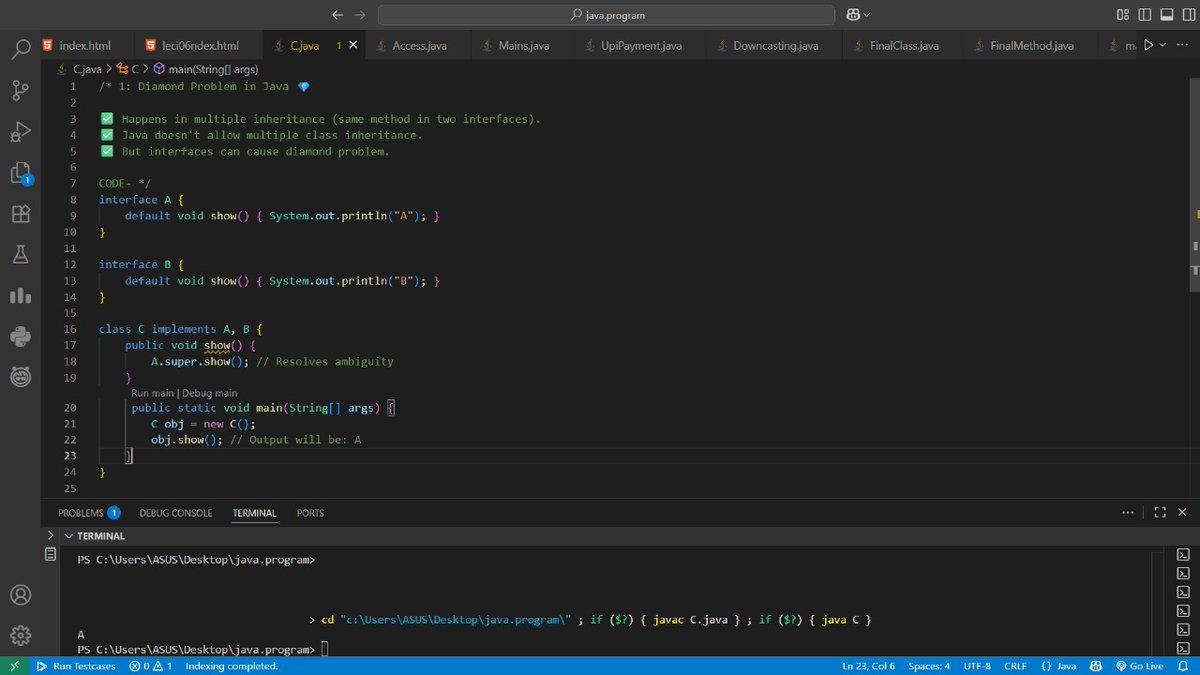1200x675 pixels.
Task: Open the Accounts menu
Action: click(x=21, y=594)
